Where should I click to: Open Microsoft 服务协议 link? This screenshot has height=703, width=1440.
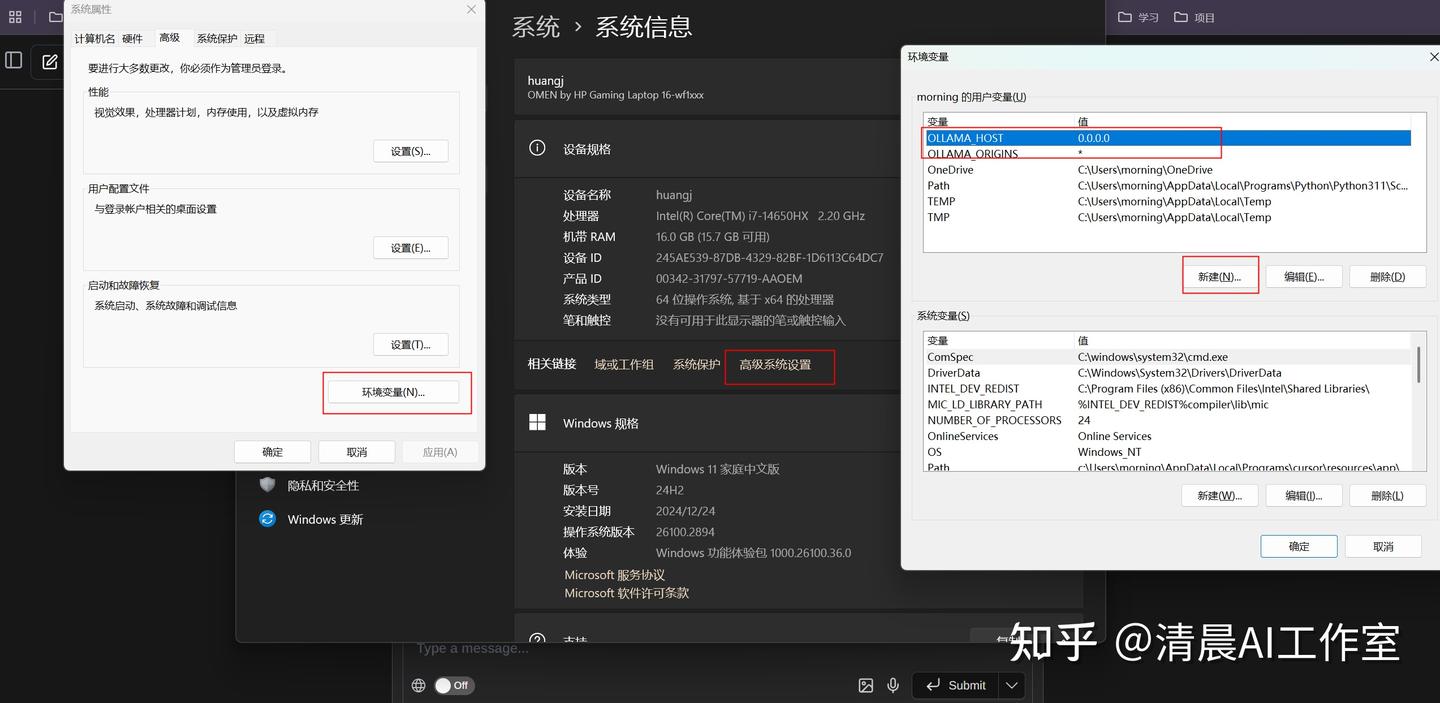[x=614, y=575]
